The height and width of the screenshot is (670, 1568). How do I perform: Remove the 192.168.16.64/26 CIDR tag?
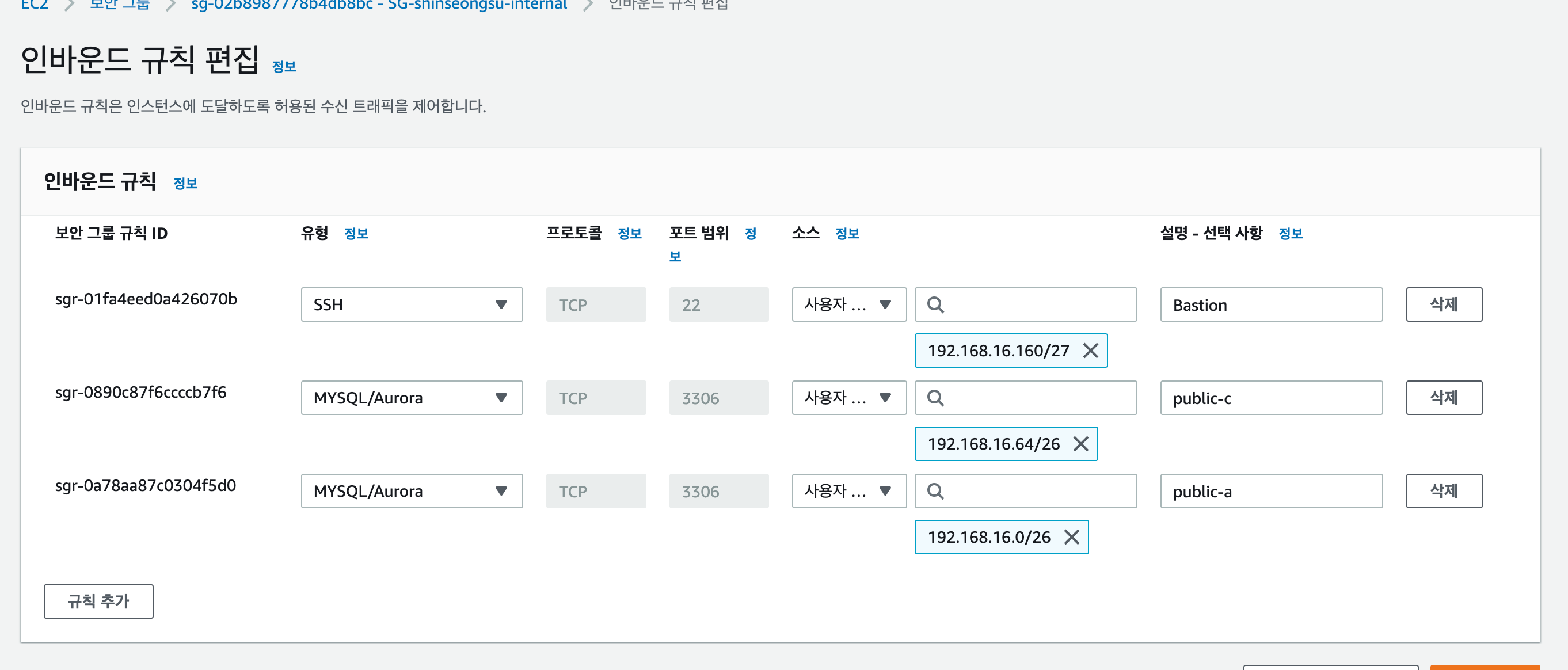1080,444
